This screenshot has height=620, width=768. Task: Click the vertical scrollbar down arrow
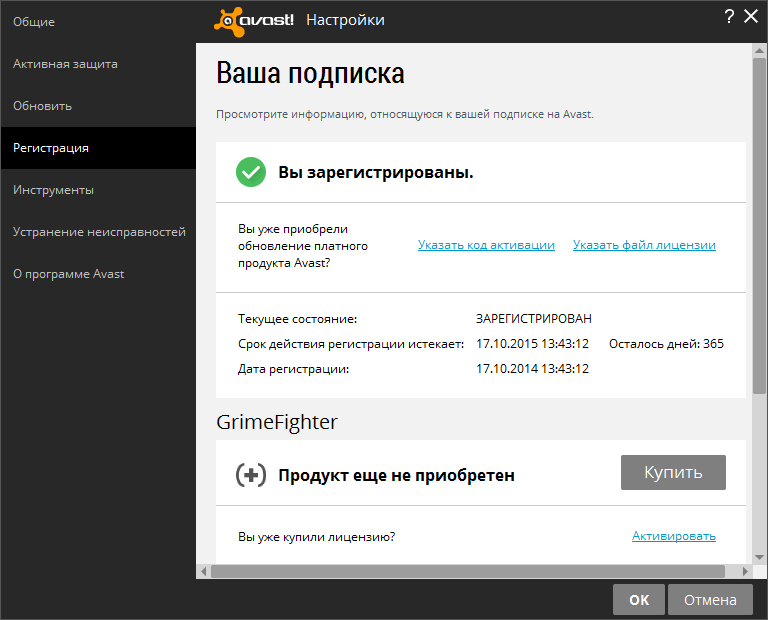coord(759,557)
